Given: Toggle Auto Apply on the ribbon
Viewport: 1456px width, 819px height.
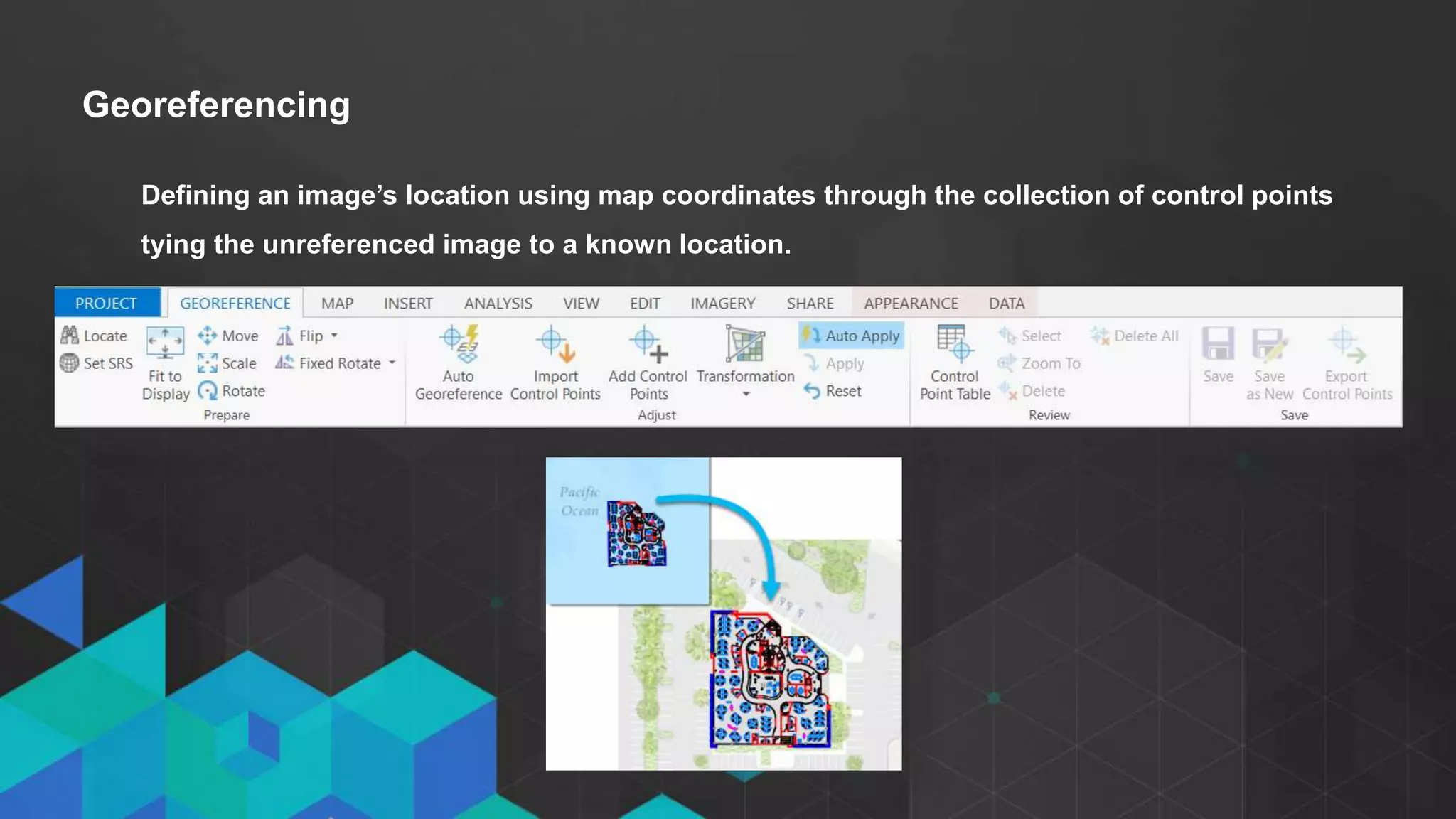Looking at the screenshot, I should point(852,336).
